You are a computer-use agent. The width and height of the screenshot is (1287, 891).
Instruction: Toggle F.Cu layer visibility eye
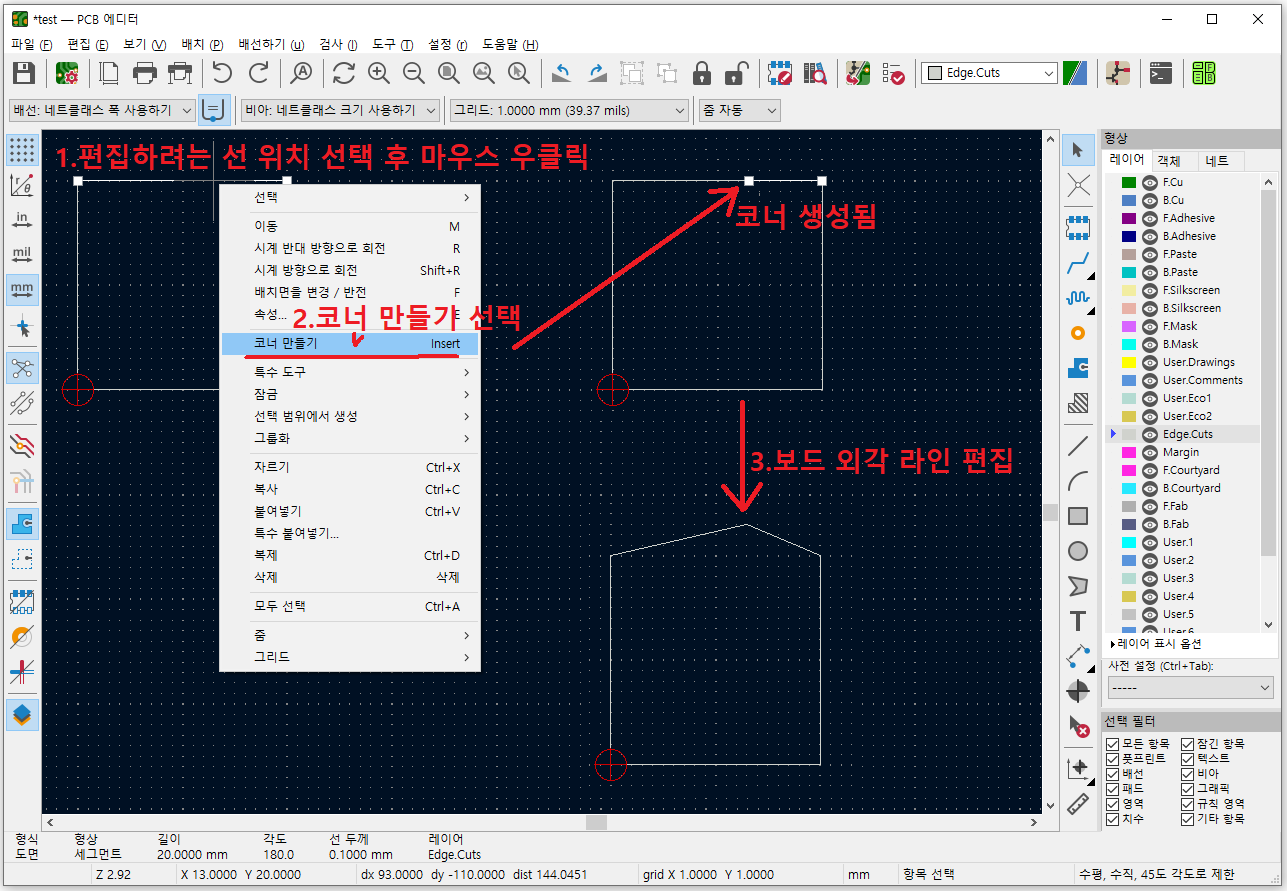(1150, 182)
